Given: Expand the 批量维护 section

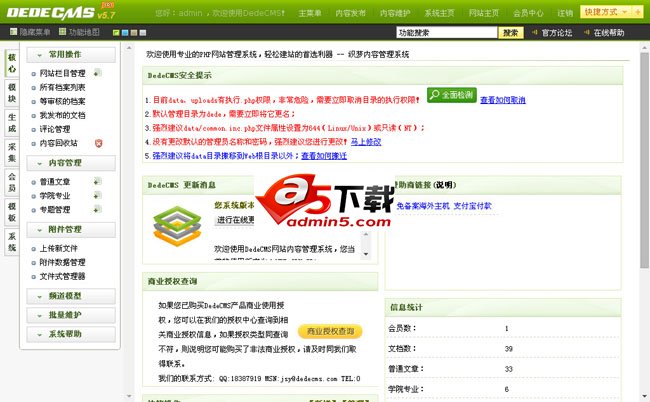Looking at the screenshot, I should coord(71,315).
